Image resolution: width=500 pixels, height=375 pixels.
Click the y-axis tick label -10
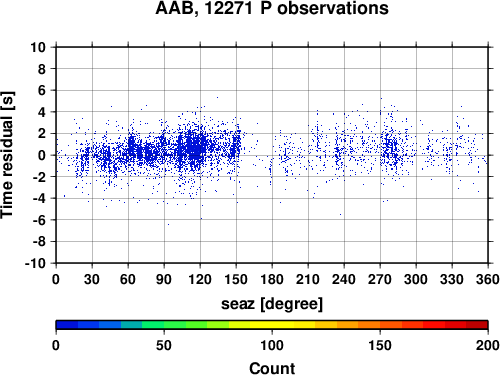click(x=35, y=263)
